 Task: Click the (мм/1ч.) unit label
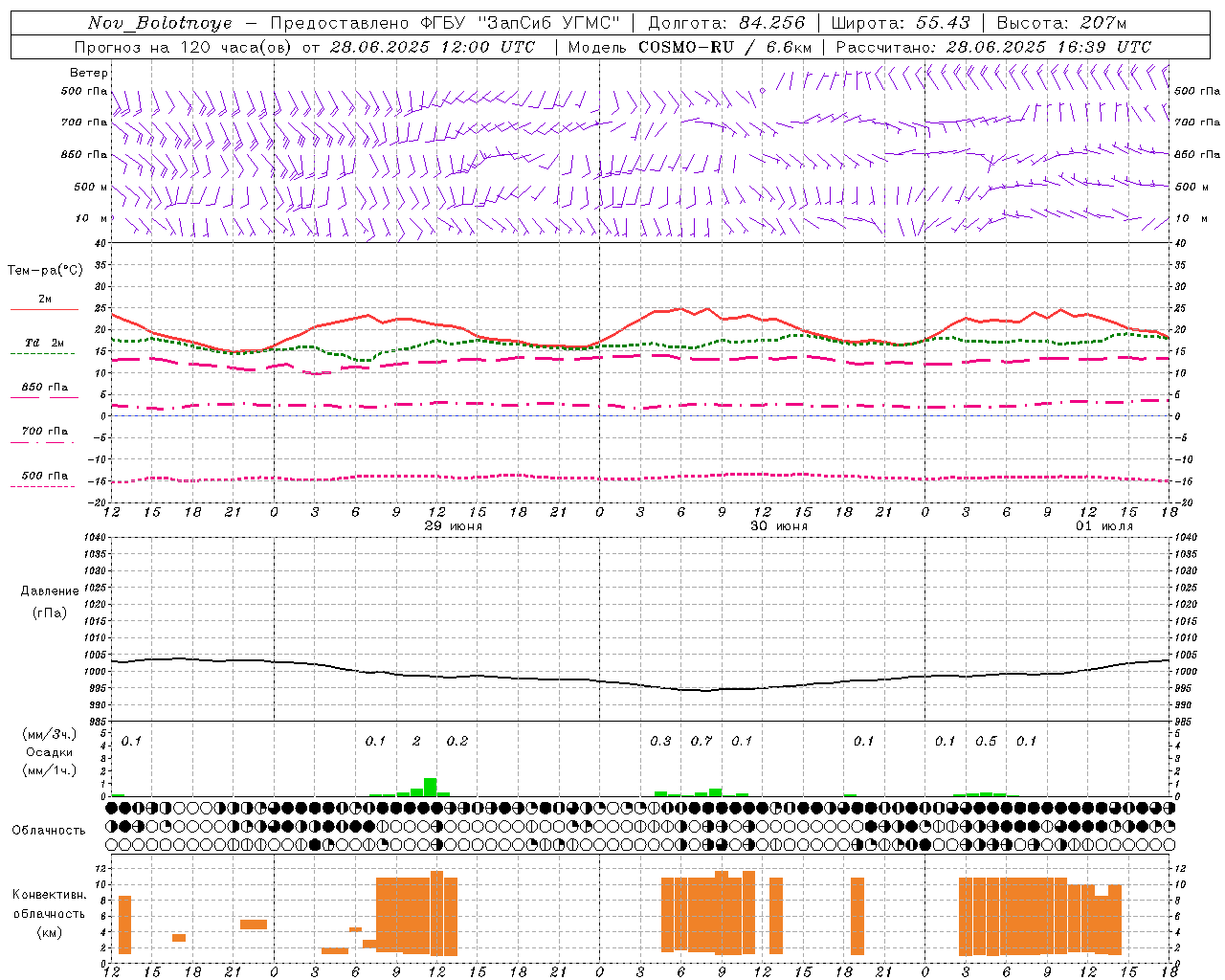pos(50,770)
